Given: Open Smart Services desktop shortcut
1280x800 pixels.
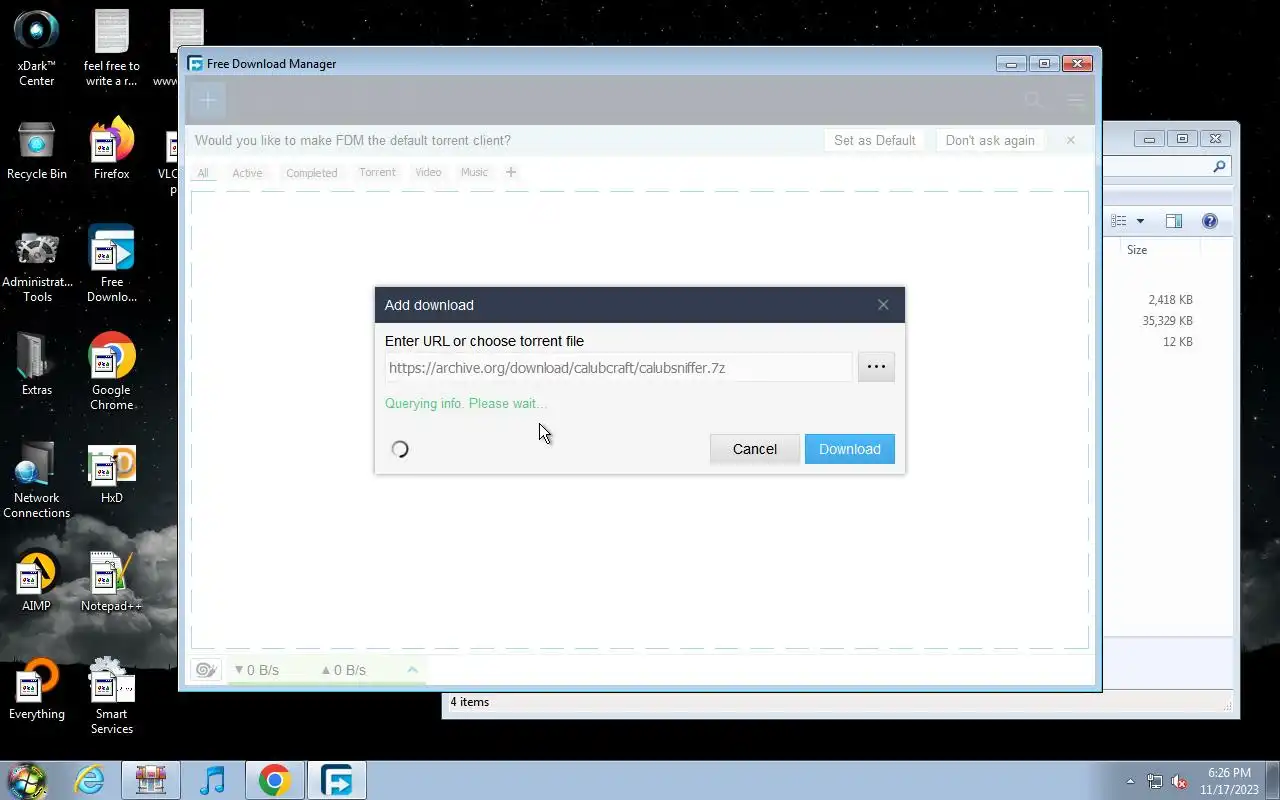Looking at the screenshot, I should pyautogui.click(x=112, y=696).
